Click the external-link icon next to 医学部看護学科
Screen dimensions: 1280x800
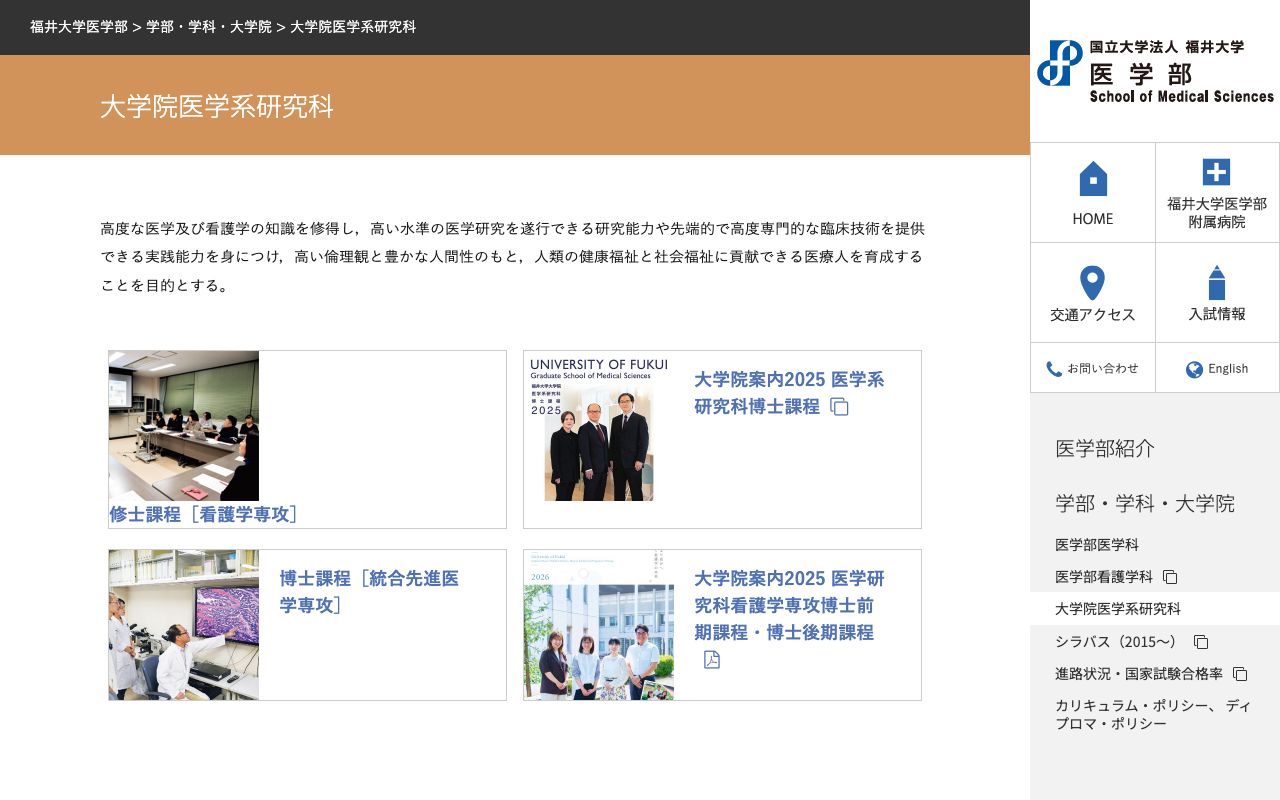(x=1170, y=577)
